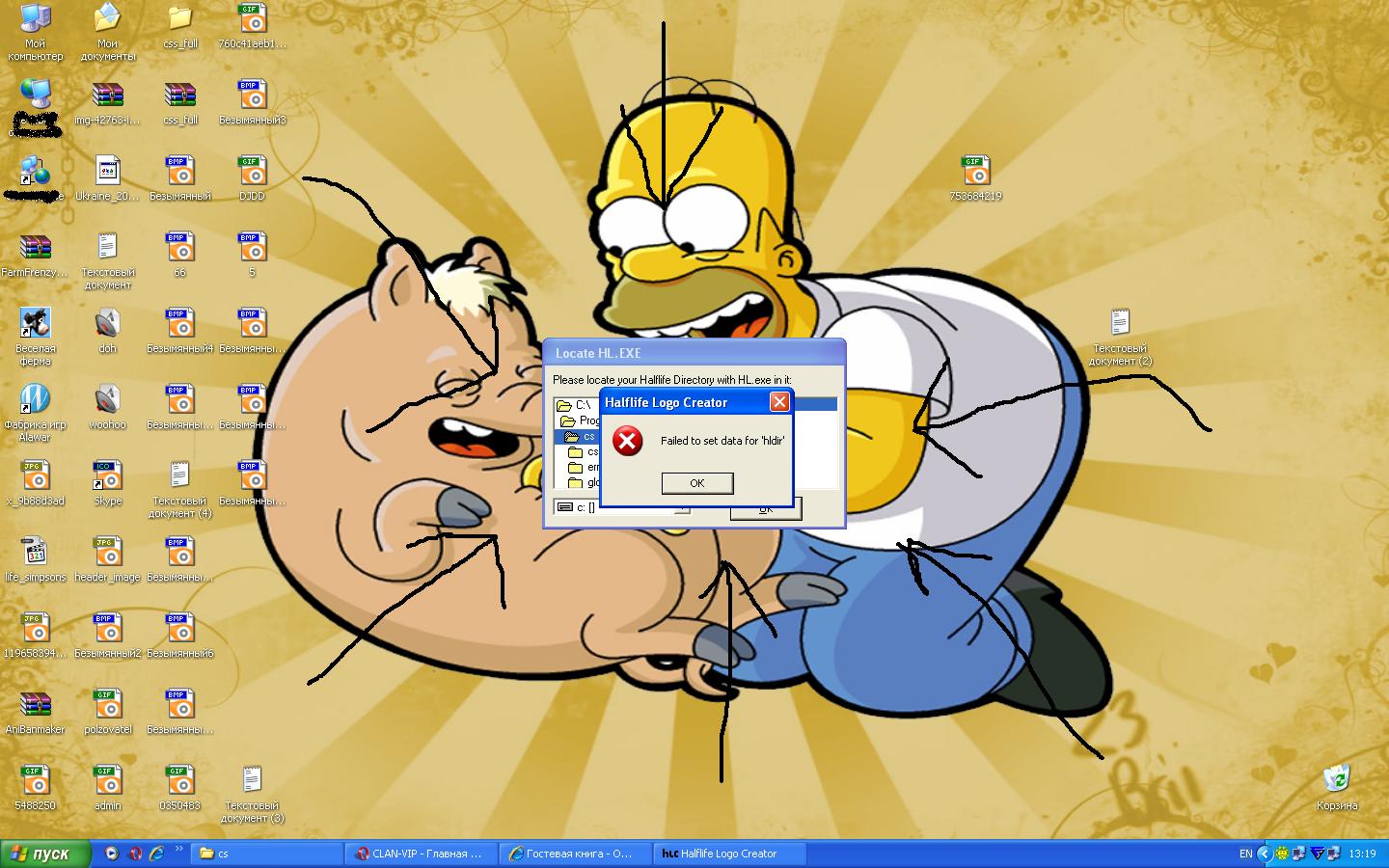The height and width of the screenshot is (868, 1389).
Task: Select the Безымянный3 BMP file icon
Action: pyautogui.click(x=253, y=103)
